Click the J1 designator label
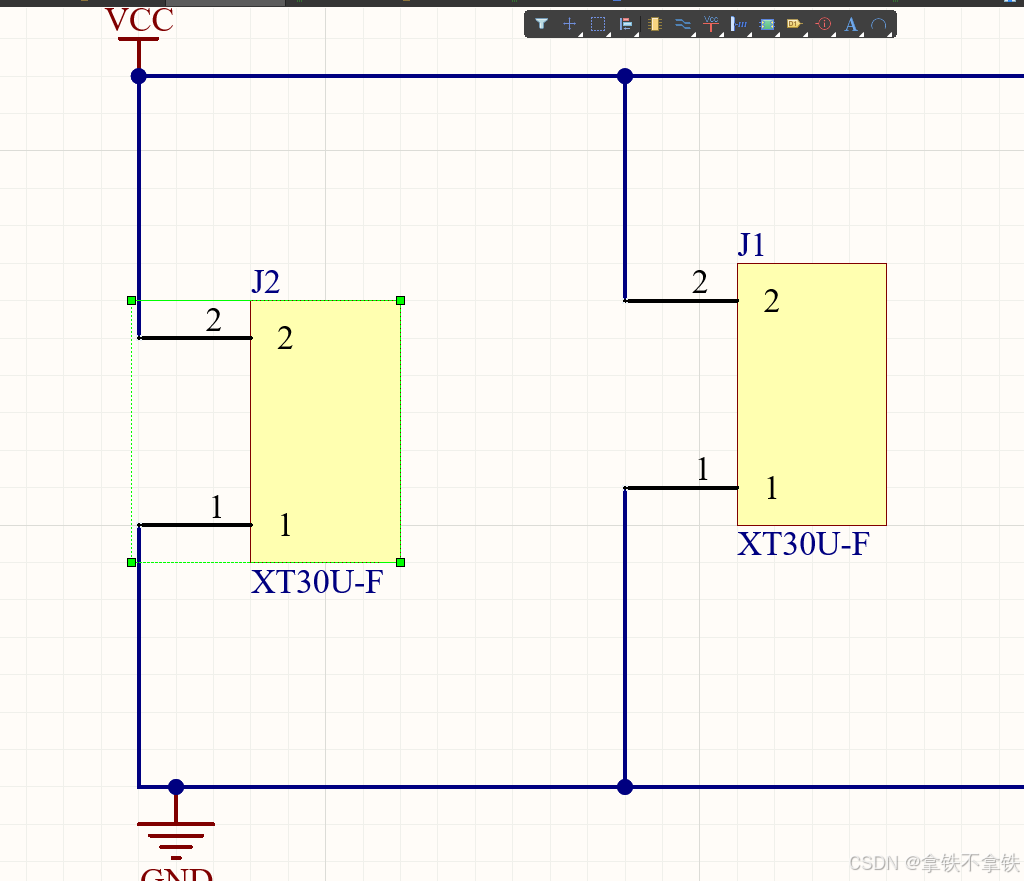The width and height of the screenshot is (1024, 881). (x=751, y=245)
